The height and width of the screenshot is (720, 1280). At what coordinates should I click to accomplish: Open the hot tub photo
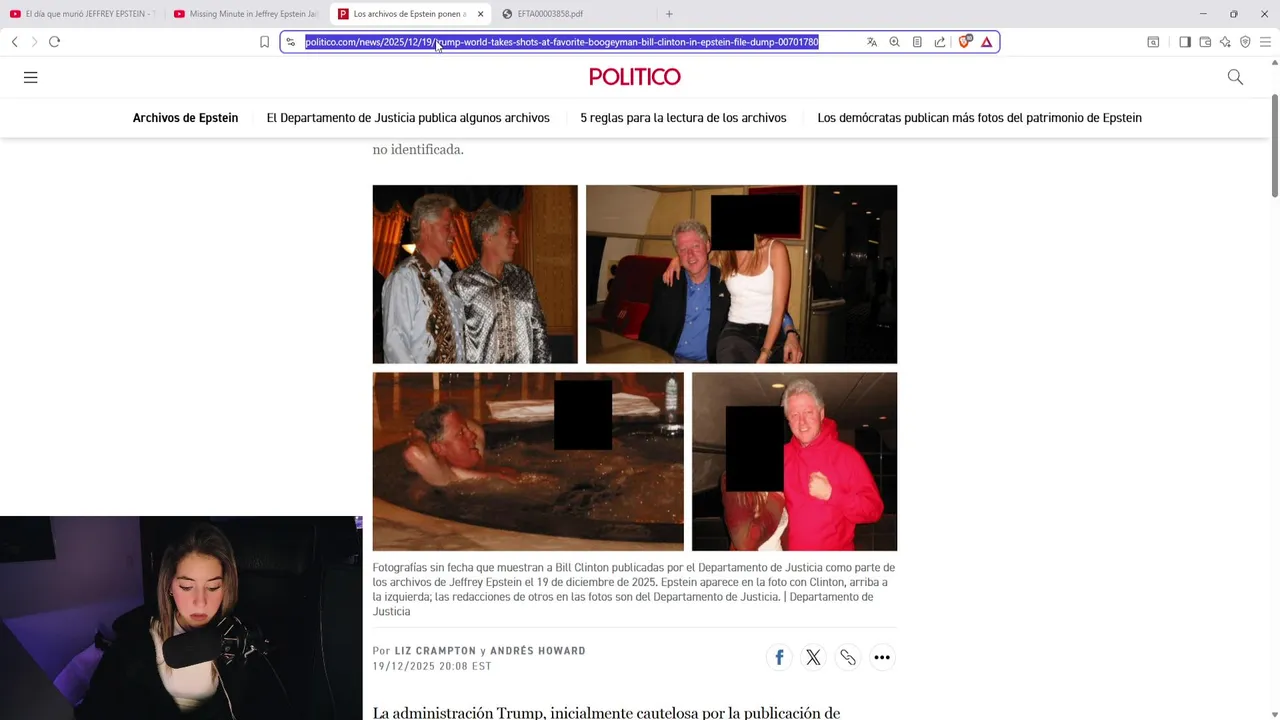(528, 461)
